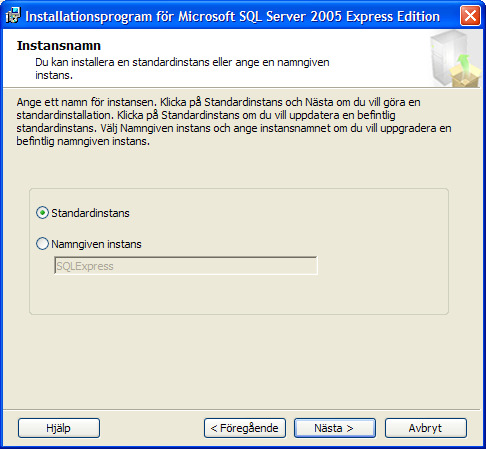Select the Standardinstans radio button
Viewport: 486px width, 449px height.
[42, 213]
